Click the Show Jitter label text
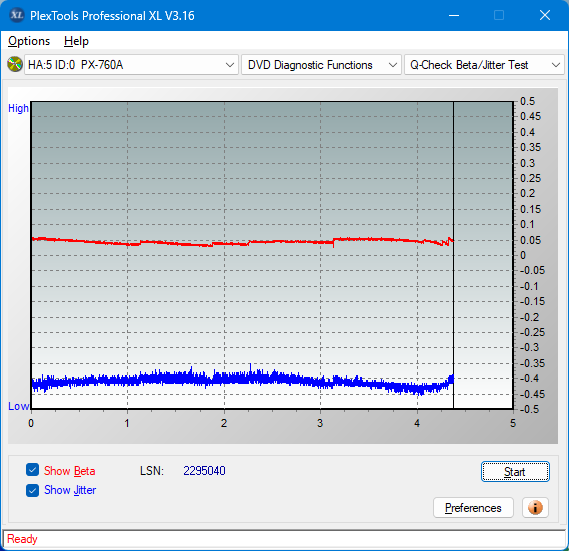This screenshot has width=569, height=551. click(x=70, y=490)
